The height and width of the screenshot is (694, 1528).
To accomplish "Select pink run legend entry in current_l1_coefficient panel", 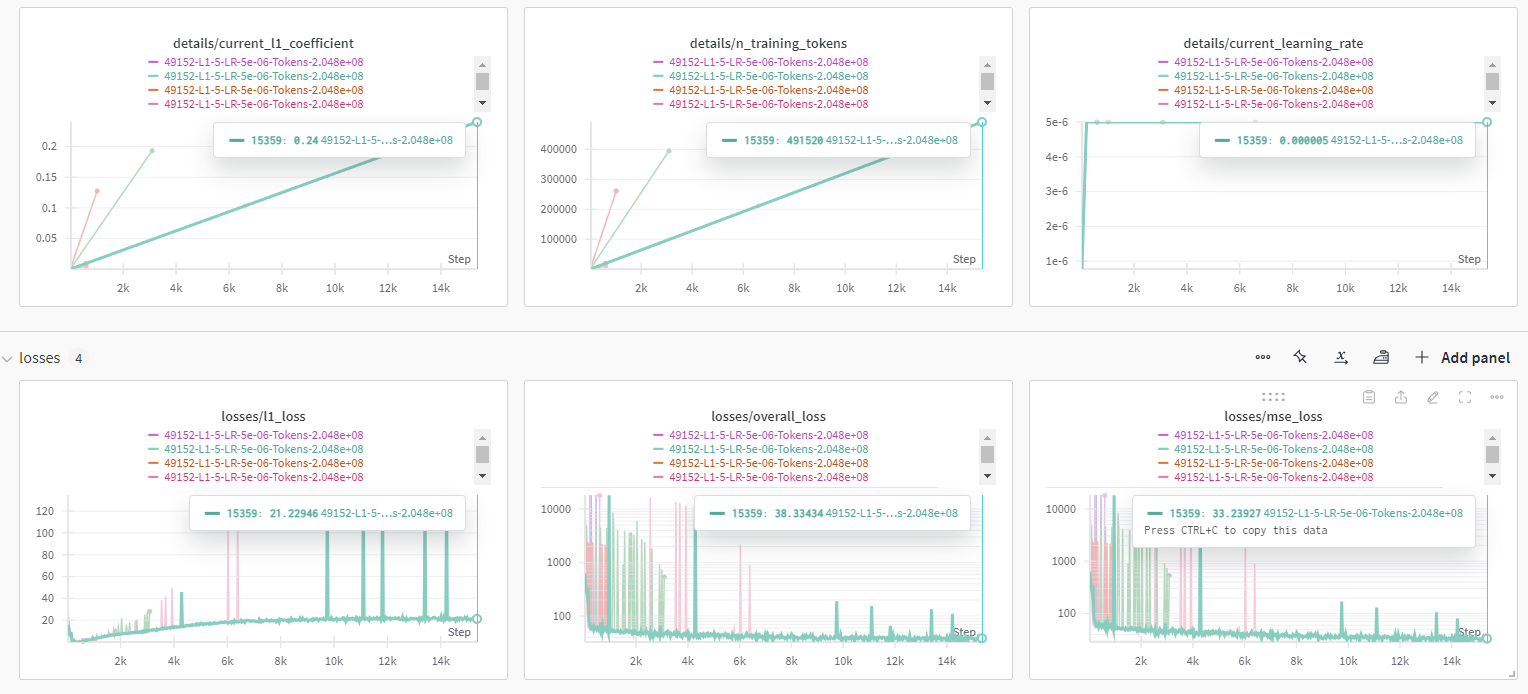I will [x=256, y=104].
